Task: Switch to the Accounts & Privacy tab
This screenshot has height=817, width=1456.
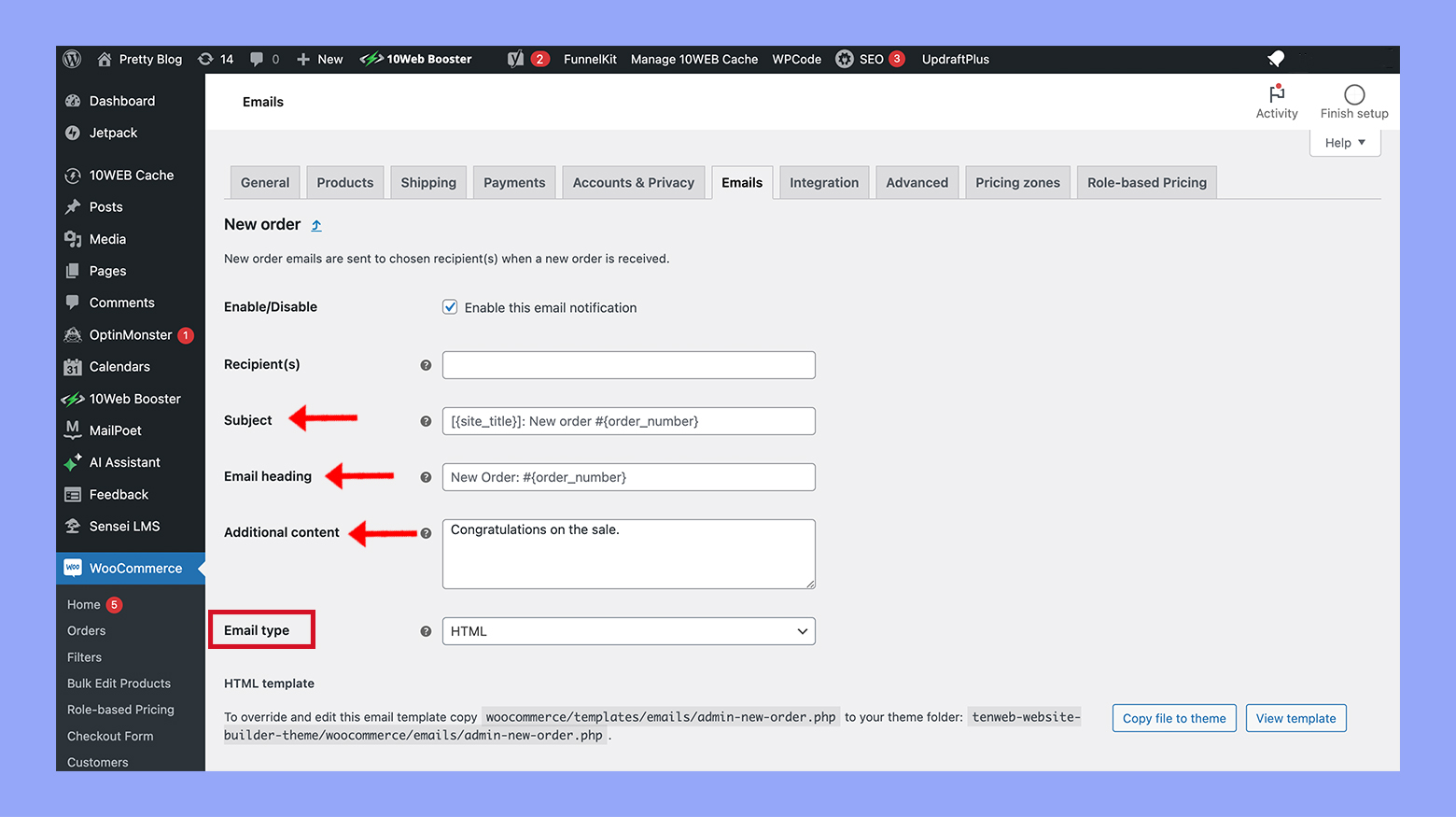Action: [634, 182]
